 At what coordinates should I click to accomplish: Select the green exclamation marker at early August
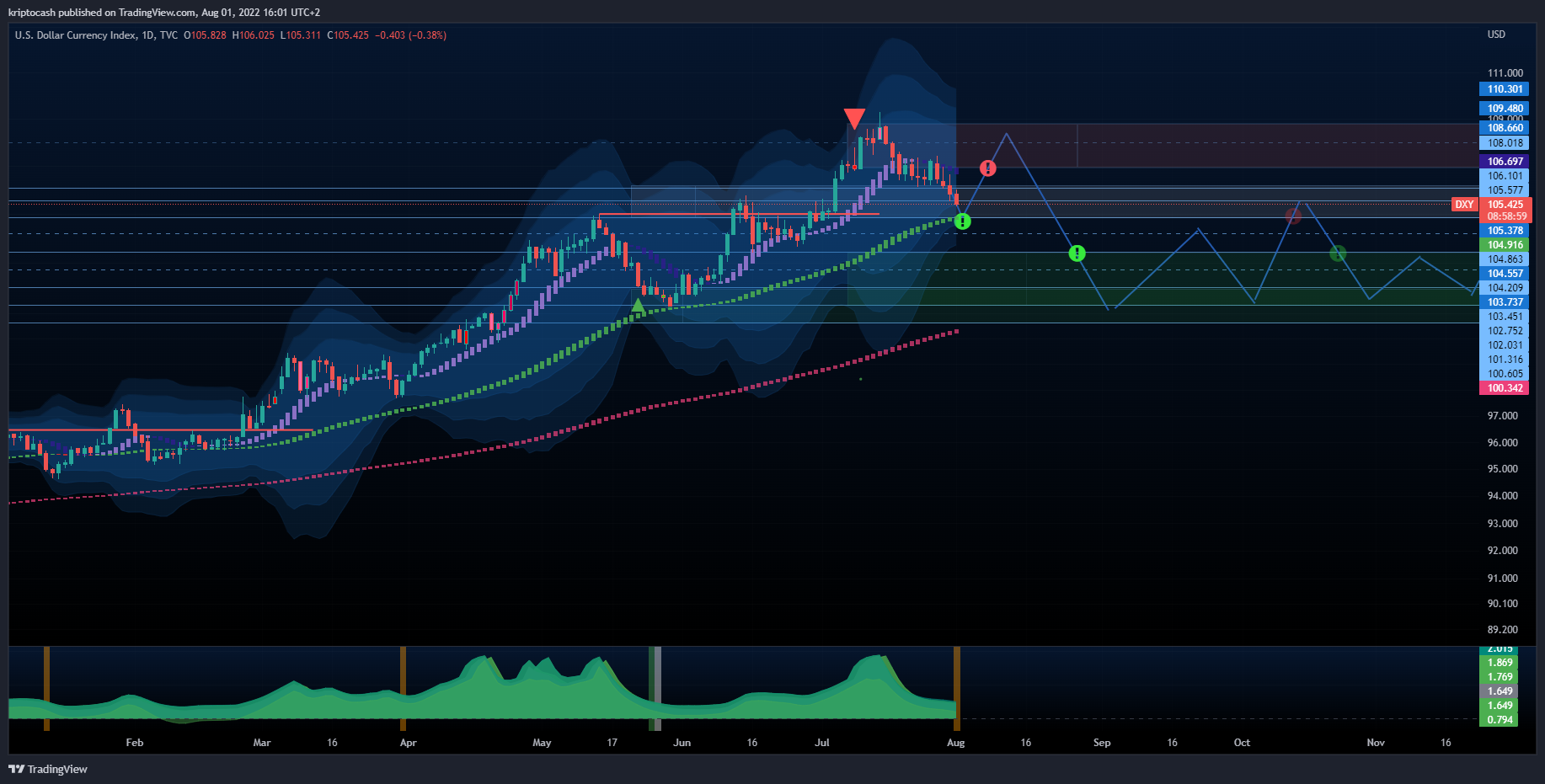(x=963, y=221)
